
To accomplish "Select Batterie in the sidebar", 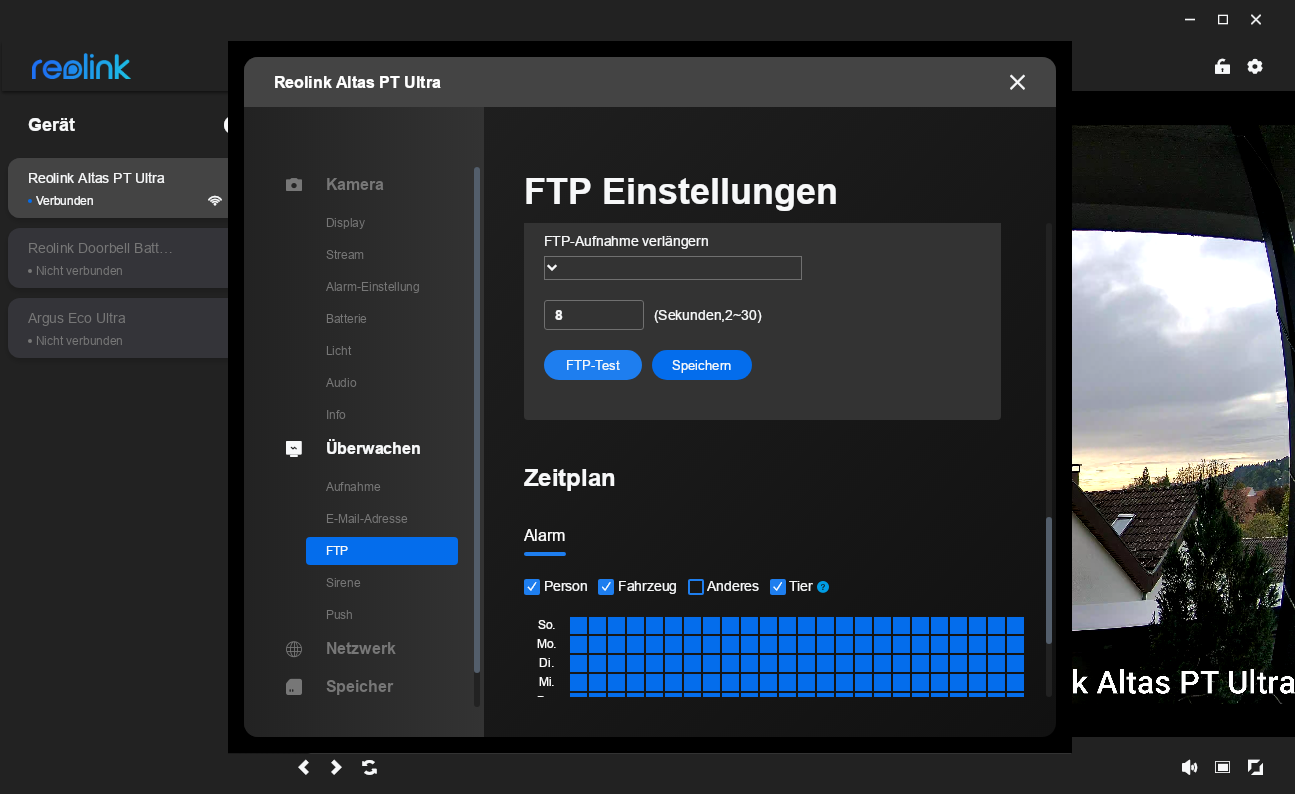I will (x=346, y=319).
